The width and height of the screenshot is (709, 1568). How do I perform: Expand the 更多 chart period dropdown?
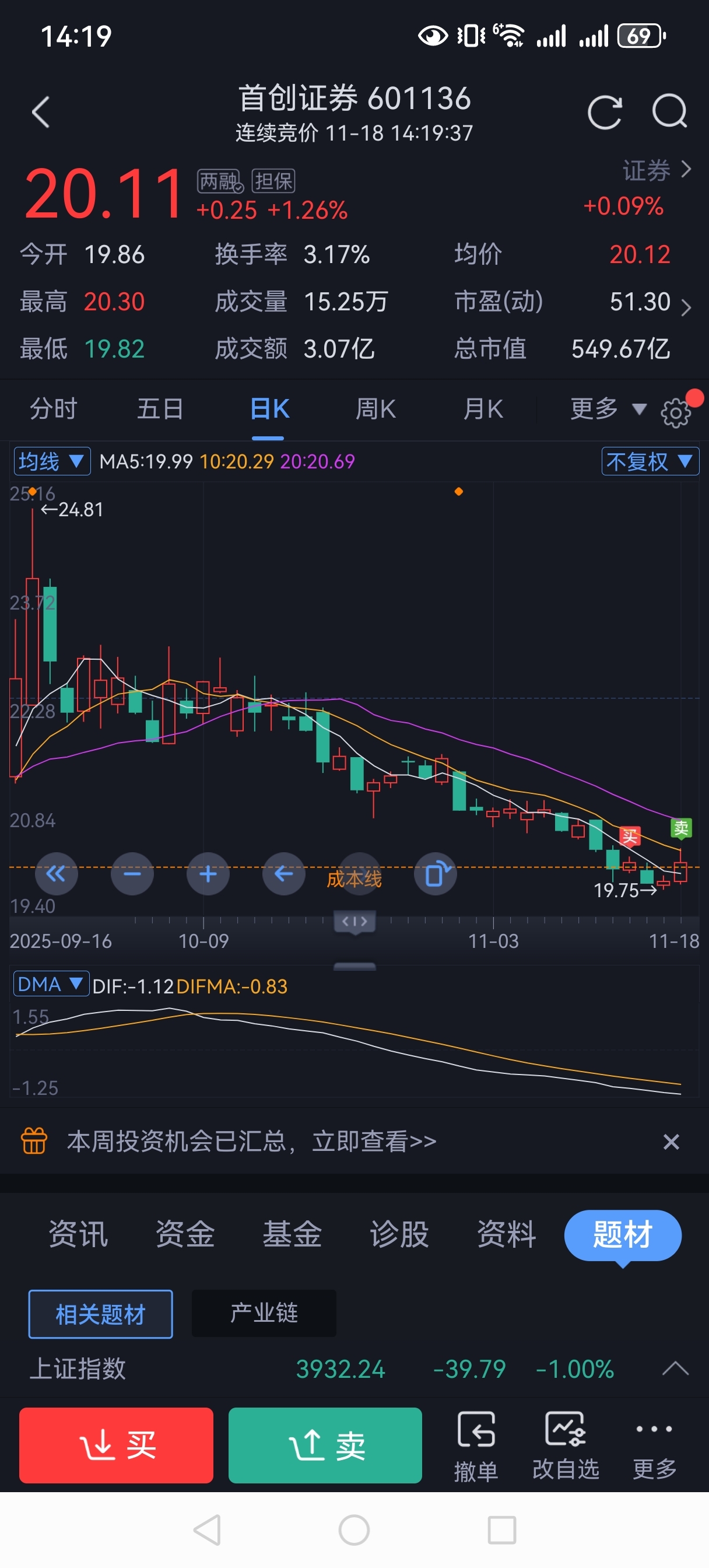(x=608, y=408)
